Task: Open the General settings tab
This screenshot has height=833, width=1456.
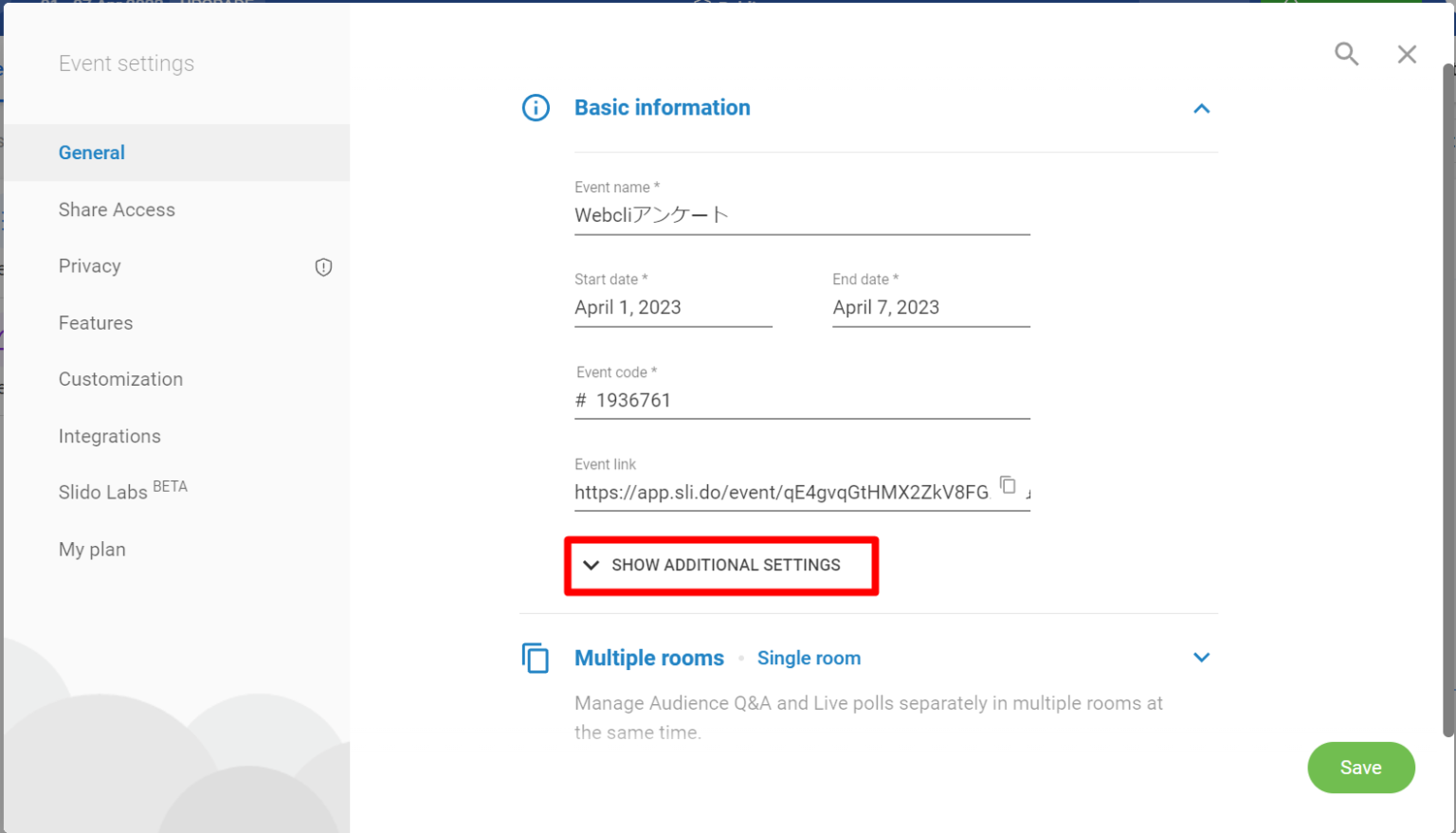Action: [92, 153]
